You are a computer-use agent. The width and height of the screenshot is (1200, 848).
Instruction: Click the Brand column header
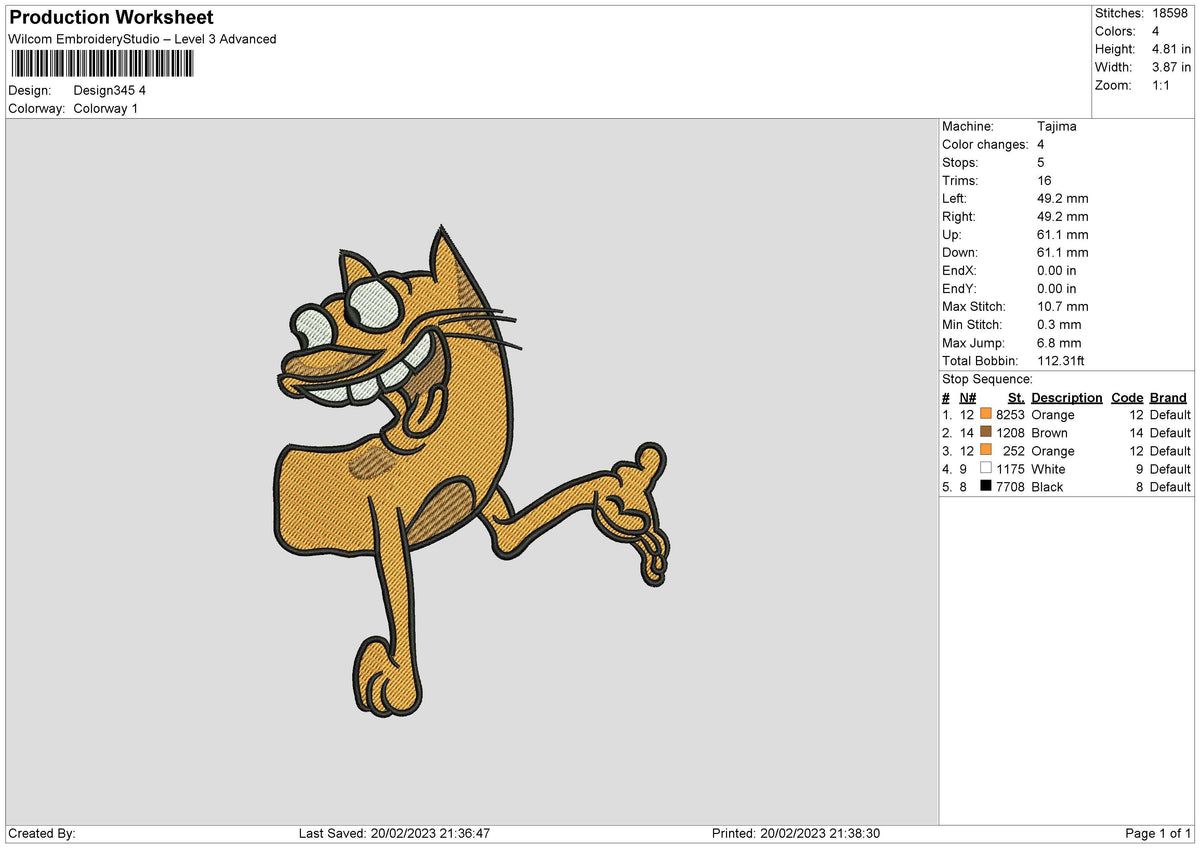pos(1168,397)
